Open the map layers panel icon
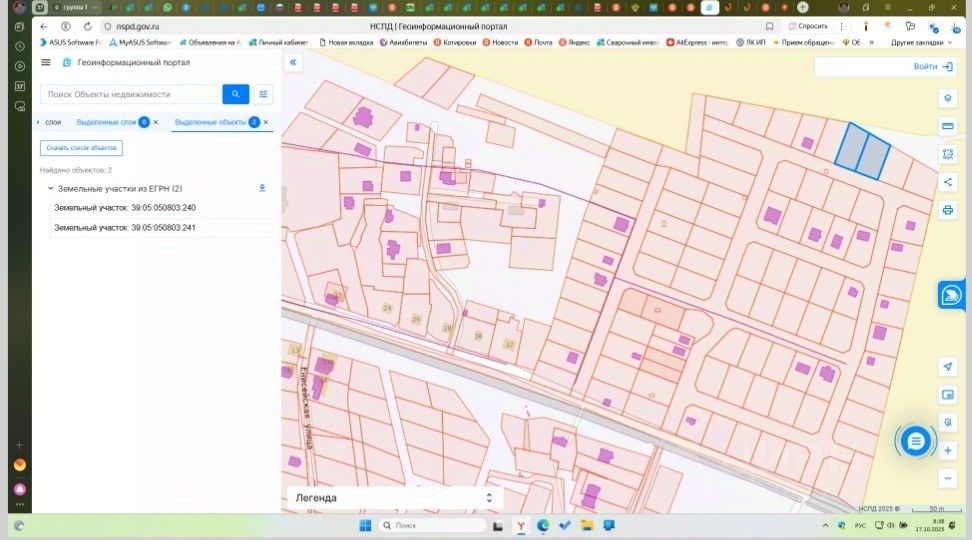This screenshot has width=972, height=540. tap(947, 99)
